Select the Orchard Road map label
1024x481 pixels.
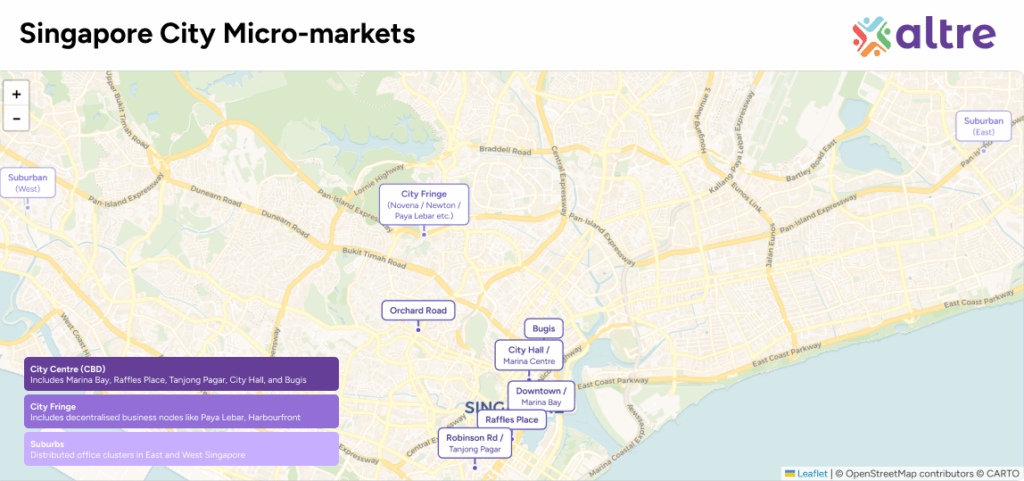pyautogui.click(x=418, y=311)
